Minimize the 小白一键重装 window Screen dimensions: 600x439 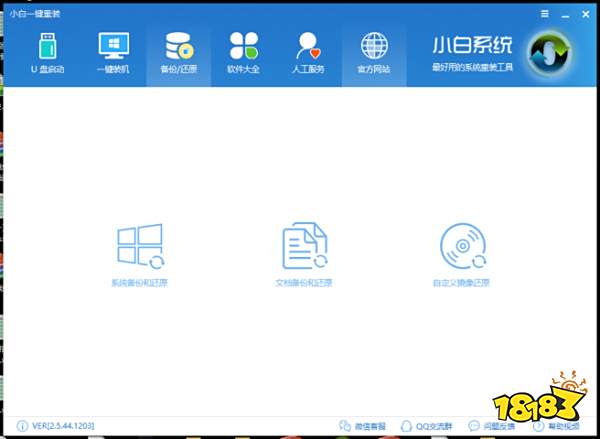click(565, 15)
